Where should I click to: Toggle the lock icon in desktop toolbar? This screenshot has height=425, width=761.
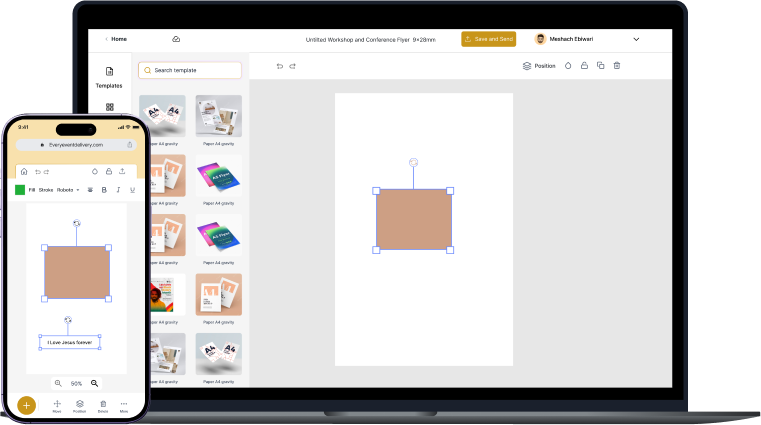coord(584,66)
